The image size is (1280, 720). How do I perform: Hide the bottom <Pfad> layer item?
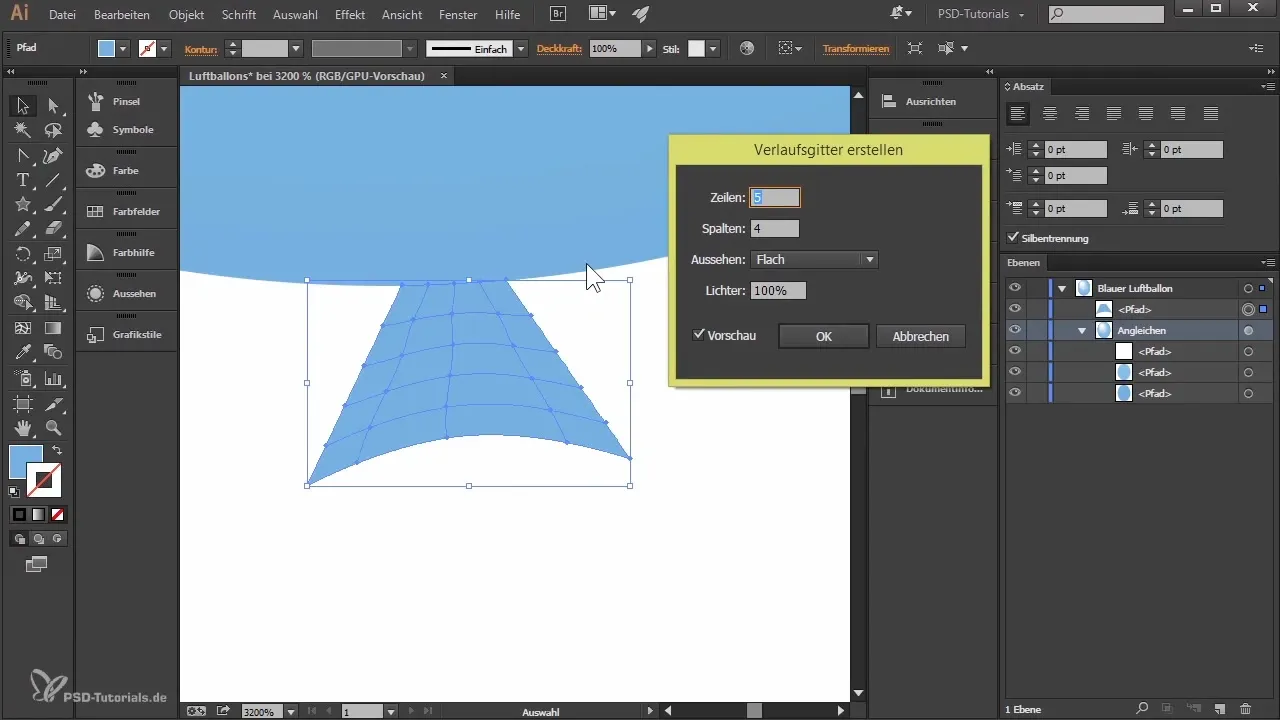tap(1015, 393)
